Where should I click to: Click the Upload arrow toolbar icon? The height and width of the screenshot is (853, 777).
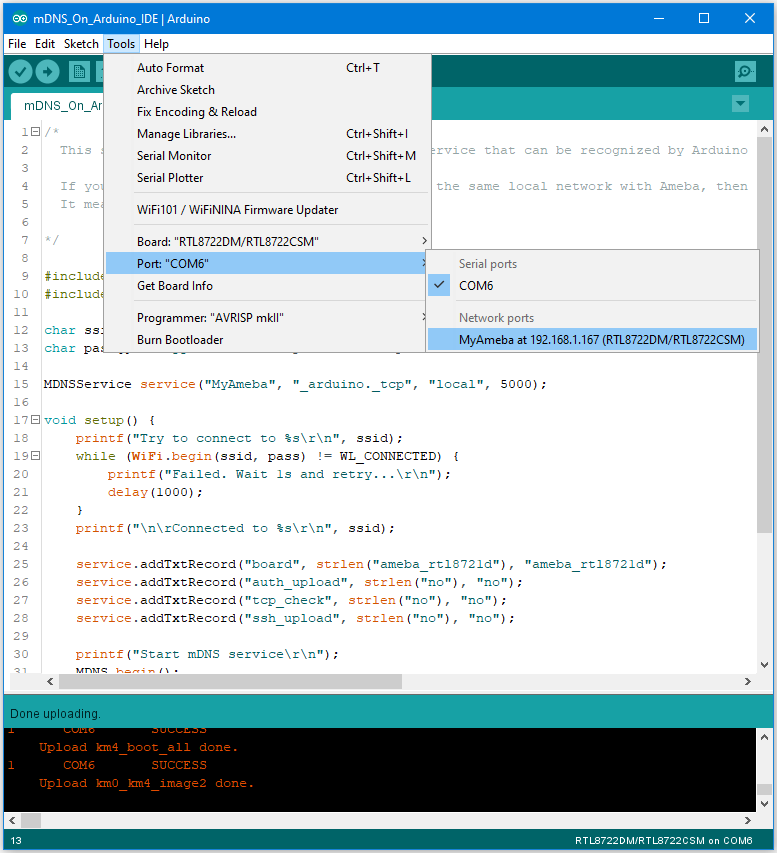point(47,71)
